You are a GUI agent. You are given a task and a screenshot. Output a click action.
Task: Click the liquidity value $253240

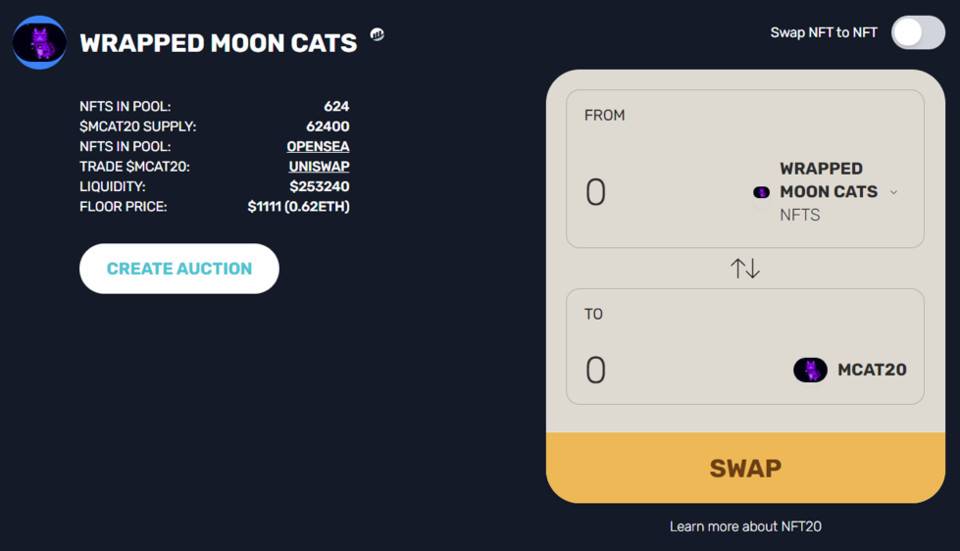point(319,187)
